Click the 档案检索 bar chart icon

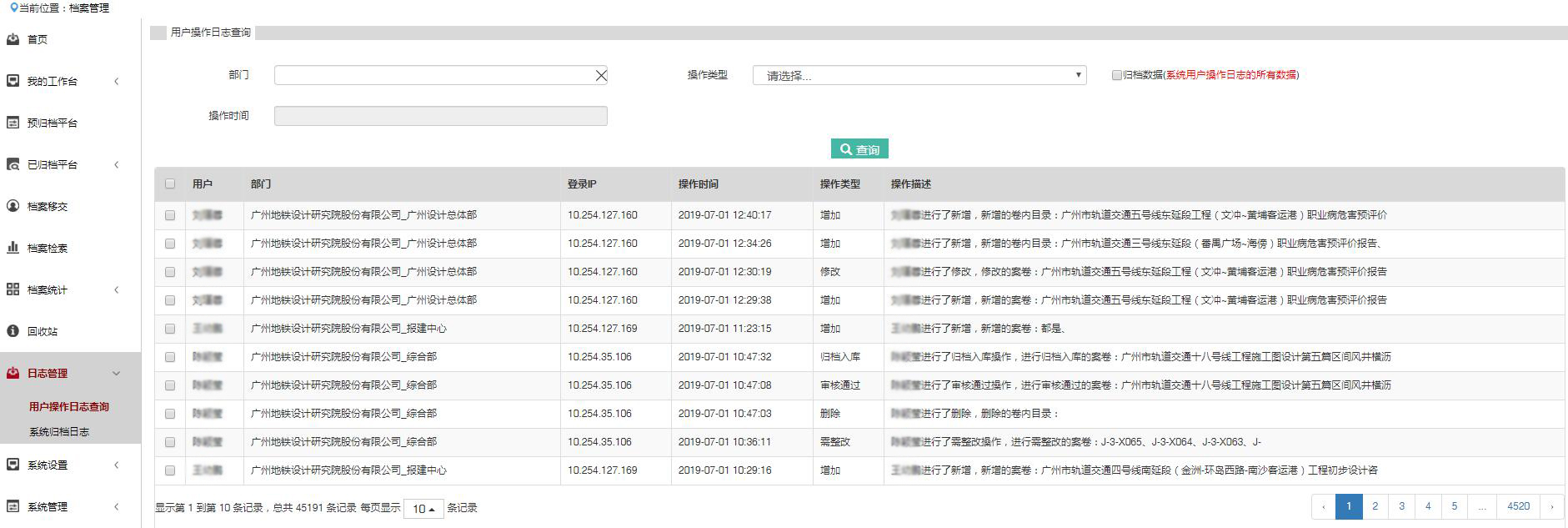tap(13, 248)
